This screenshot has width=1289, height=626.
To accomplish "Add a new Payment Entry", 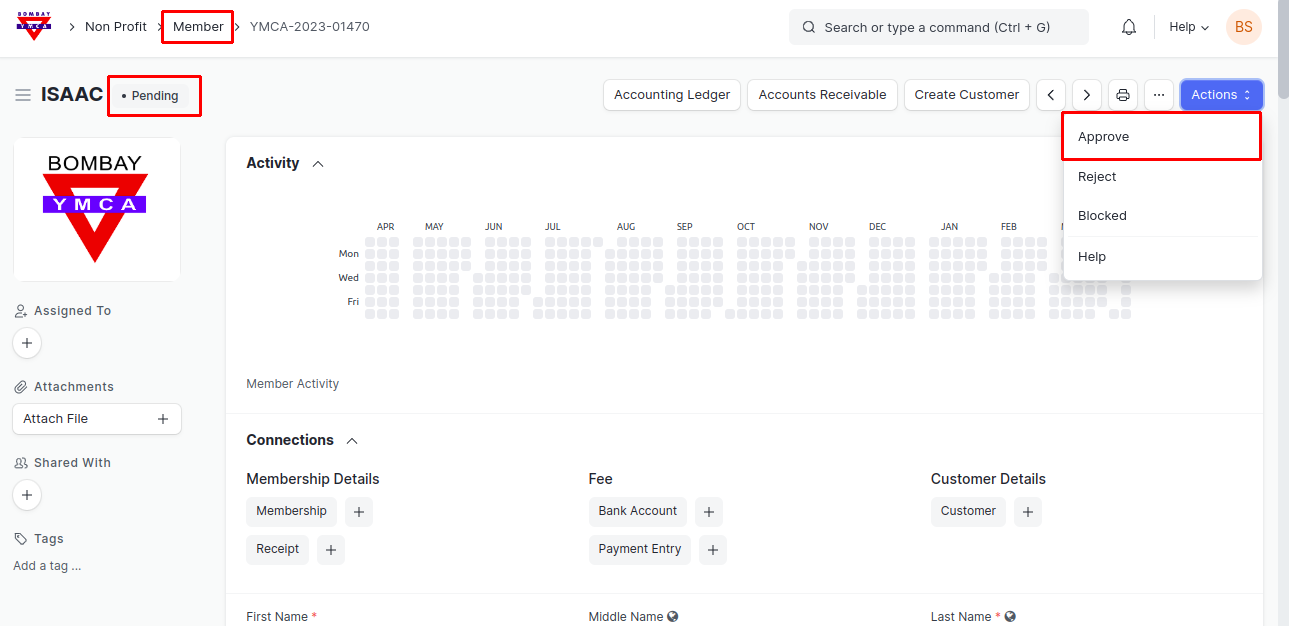I will 712,550.
